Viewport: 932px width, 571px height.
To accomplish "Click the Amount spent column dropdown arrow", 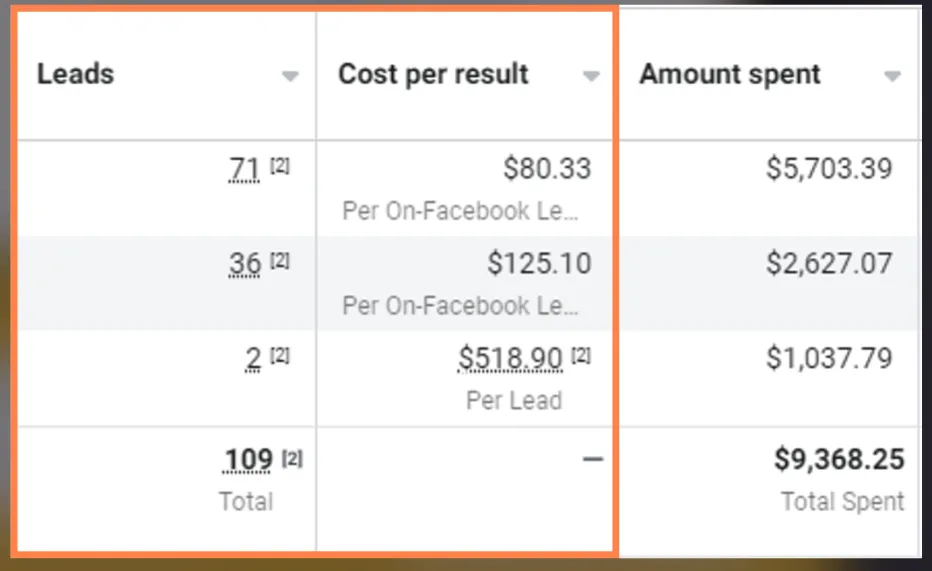I will coord(893,77).
